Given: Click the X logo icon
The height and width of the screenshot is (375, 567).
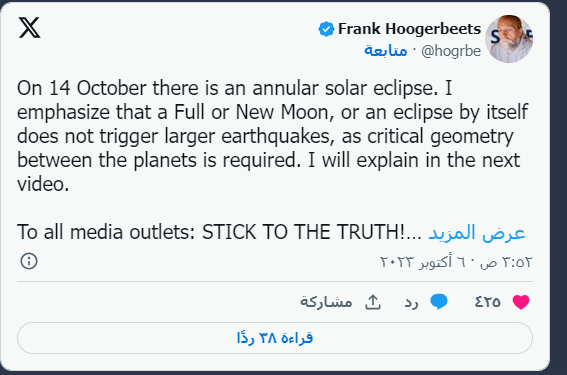Looking at the screenshot, I should [x=29, y=27].
